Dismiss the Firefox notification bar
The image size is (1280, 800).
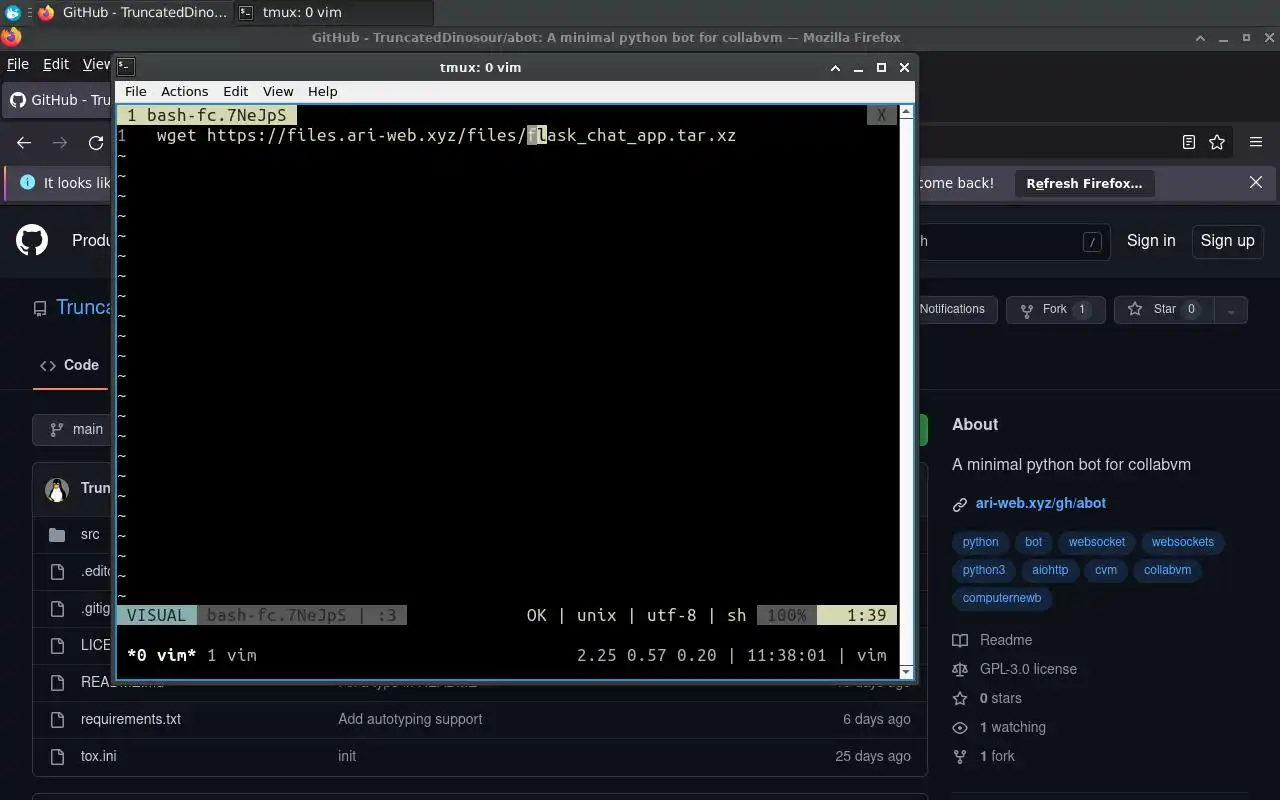coord(1256,182)
